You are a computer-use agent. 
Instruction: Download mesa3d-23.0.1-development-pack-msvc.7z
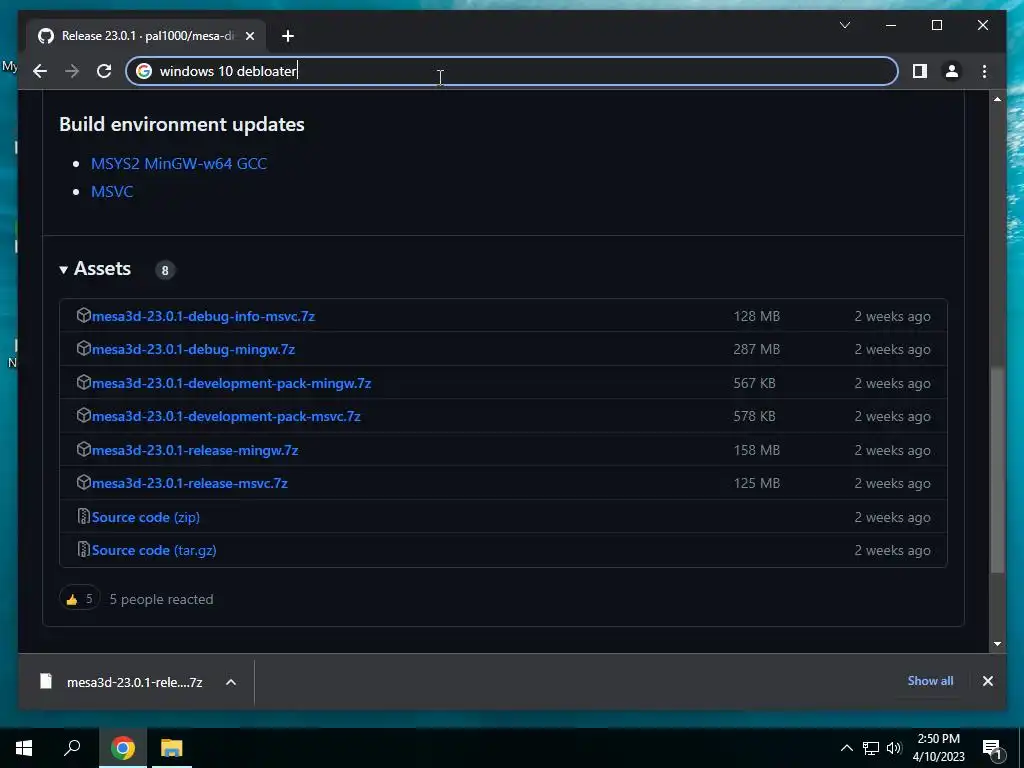tap(226, 417)
